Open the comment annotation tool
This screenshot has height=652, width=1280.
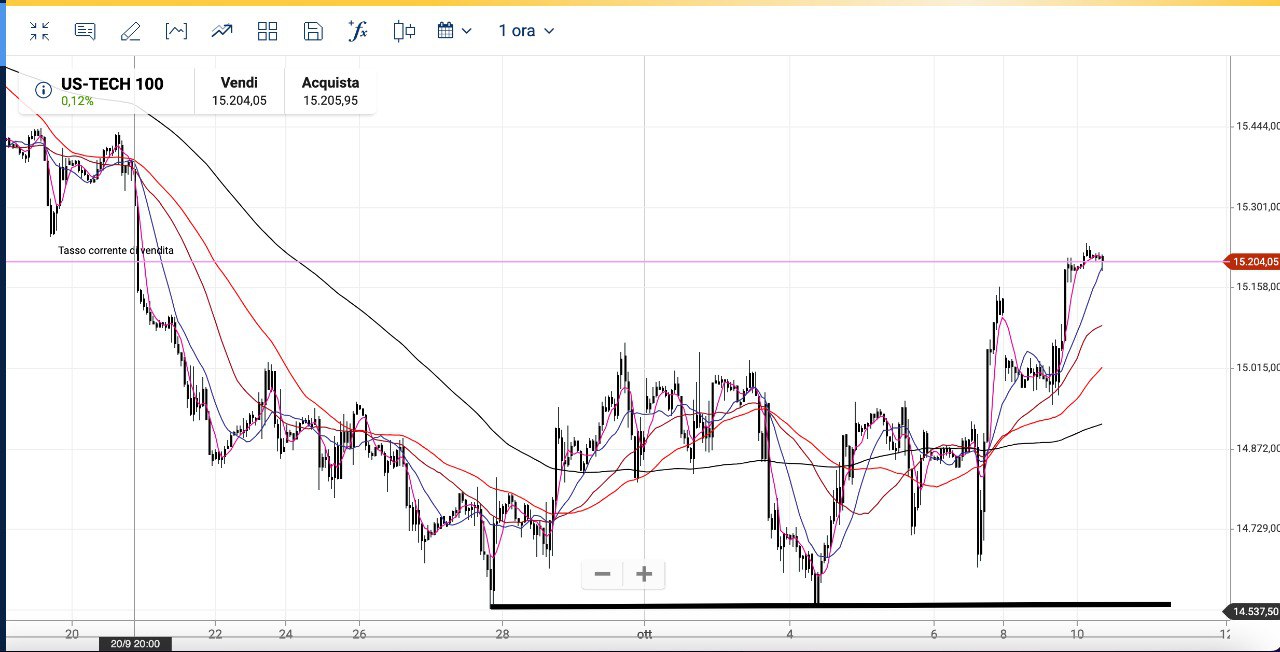85,31
